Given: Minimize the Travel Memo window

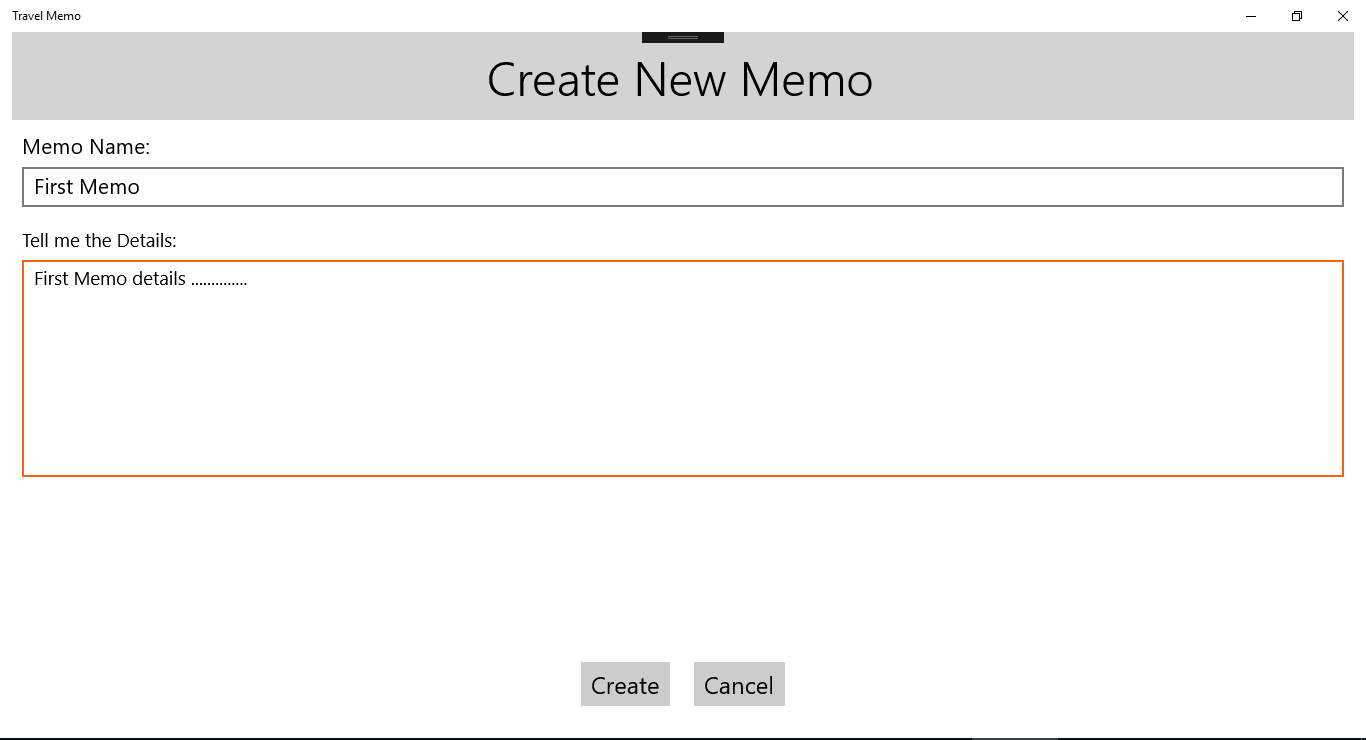Looking at the screenshot, I should 1251,16.
